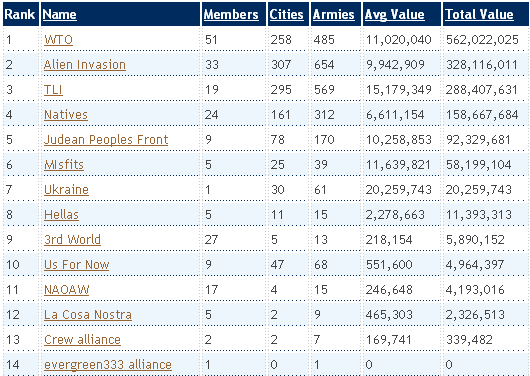Sort by Total Value column header
The height and width of the screenshot is (376, 530).
pyautogui.click(x=479, y=15)
